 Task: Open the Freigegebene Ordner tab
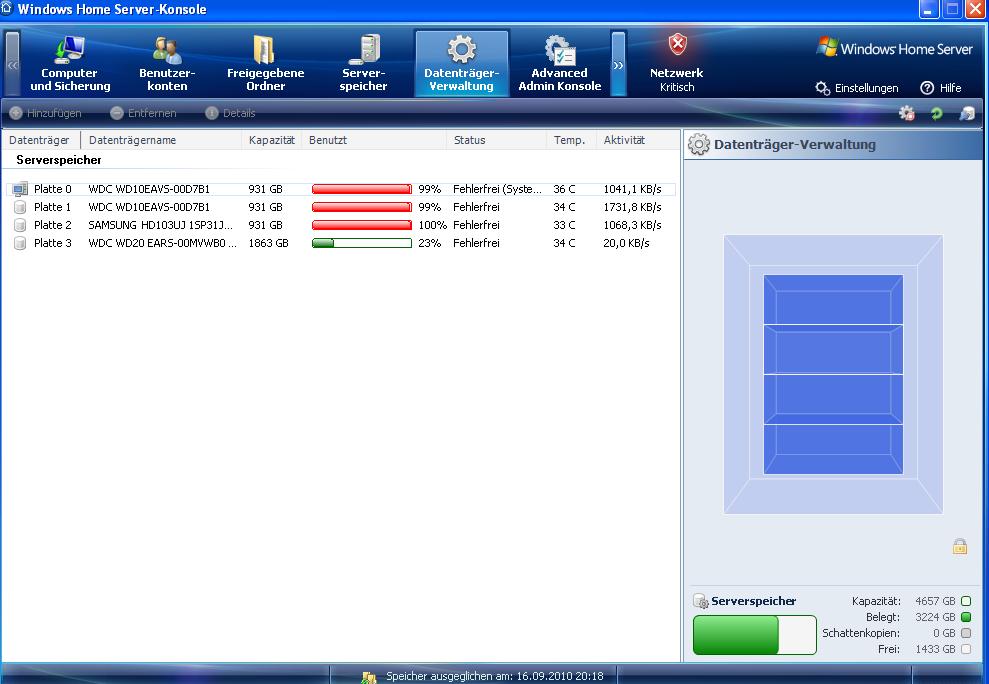click(266, 64)
